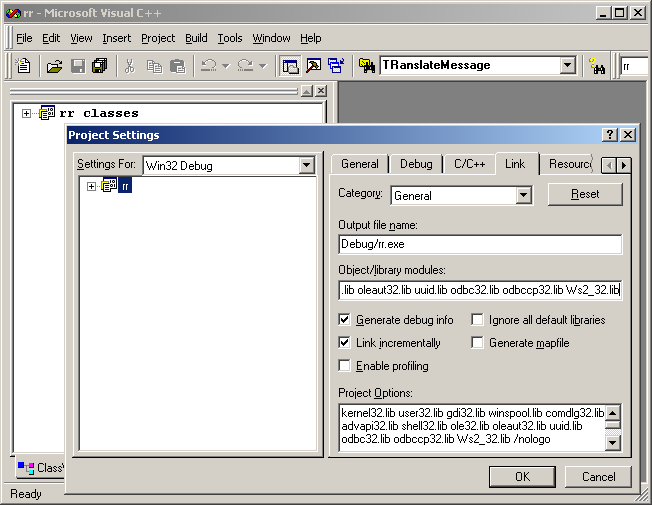Open the Edit menu
Screen dimensions: 652x505
pos(51,38)
